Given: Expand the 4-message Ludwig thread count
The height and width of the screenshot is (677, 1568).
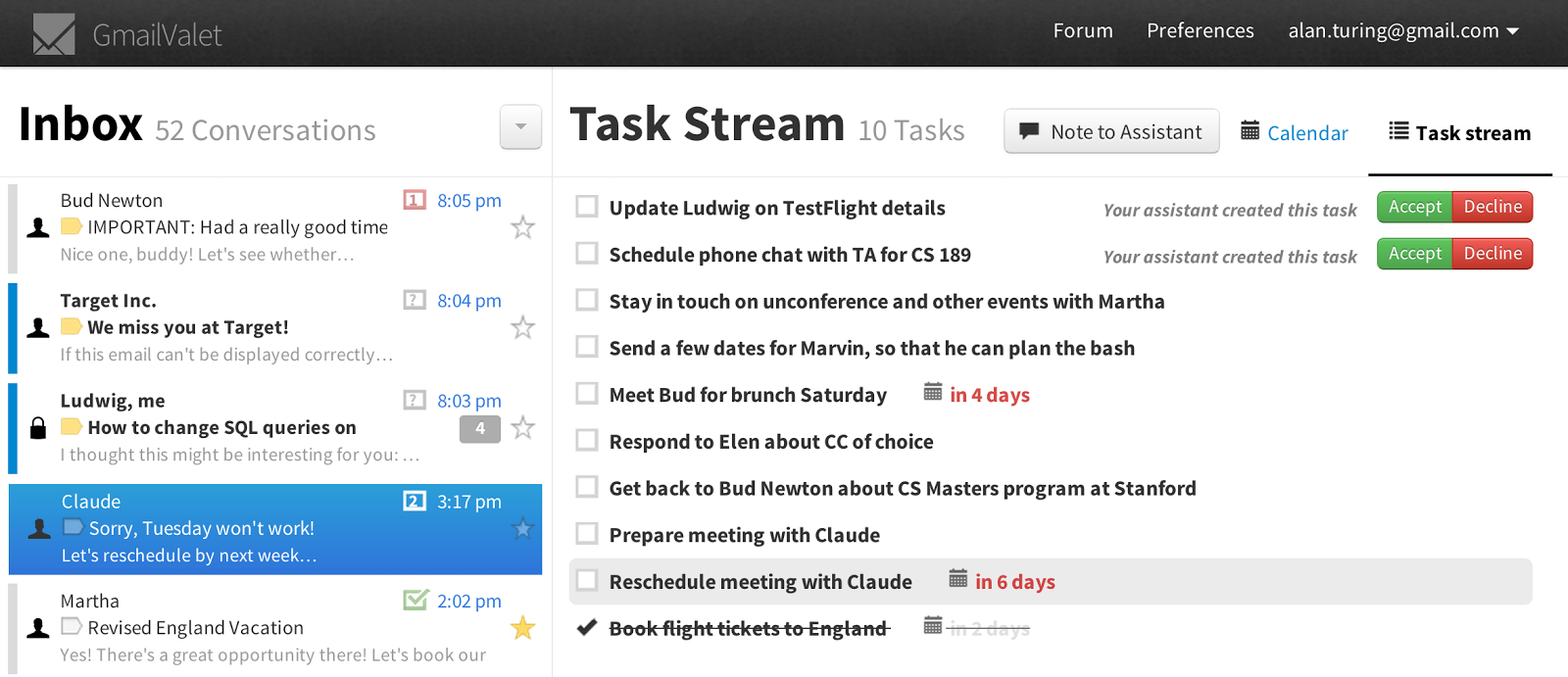Looking at the screenshot, I should [479, 428].
